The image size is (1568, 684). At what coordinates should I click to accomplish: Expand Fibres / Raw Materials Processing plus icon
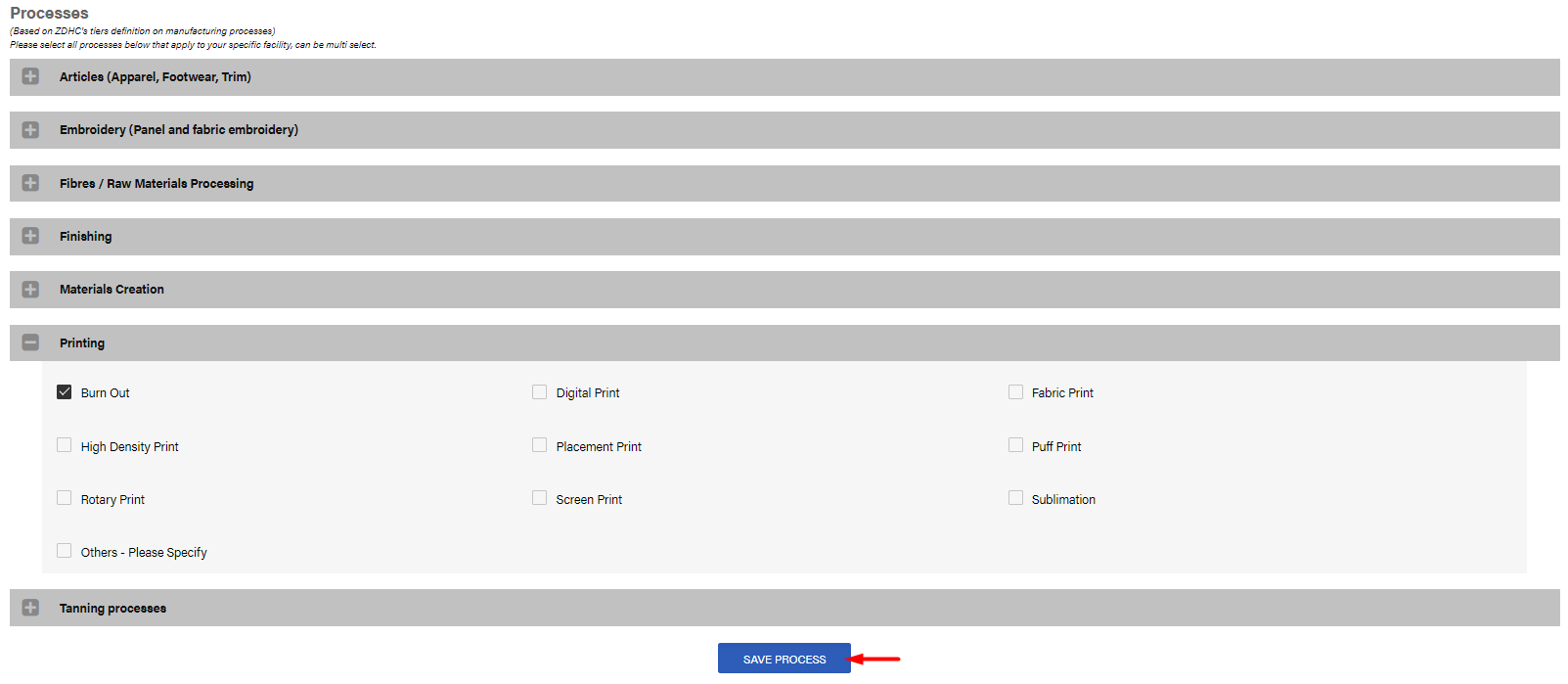(30, 183)
